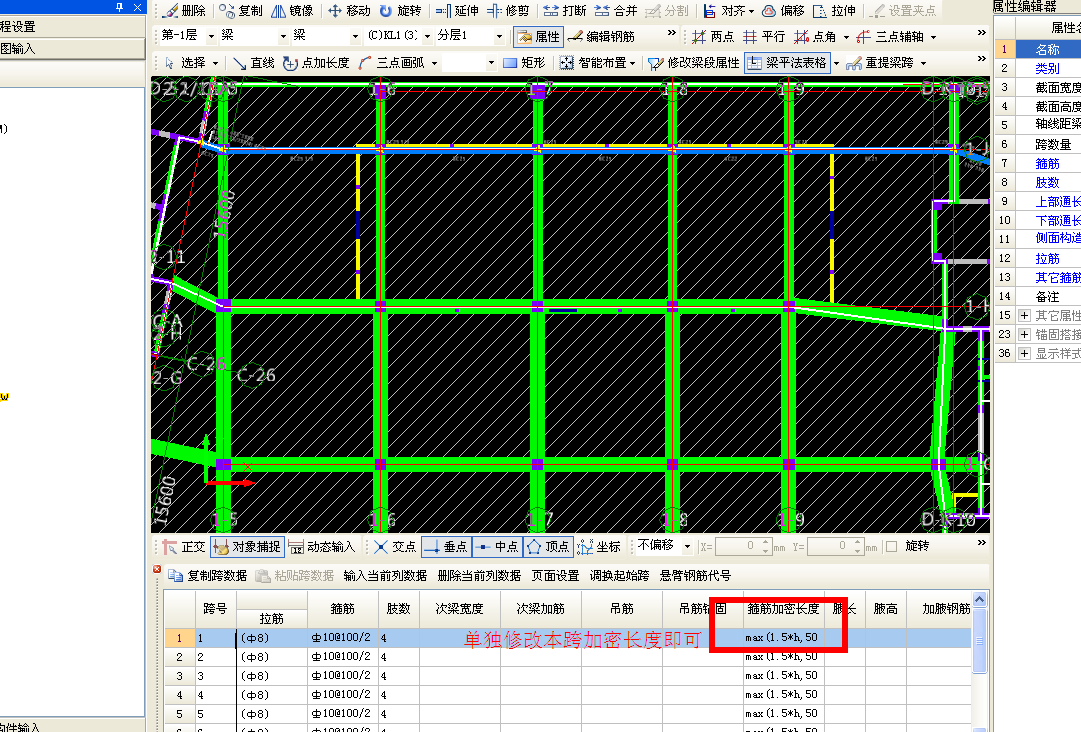The width and height of the screenshot is (1081, 732).
Task: Use the 延伸 (extend) tool
Action: point(457,11)
